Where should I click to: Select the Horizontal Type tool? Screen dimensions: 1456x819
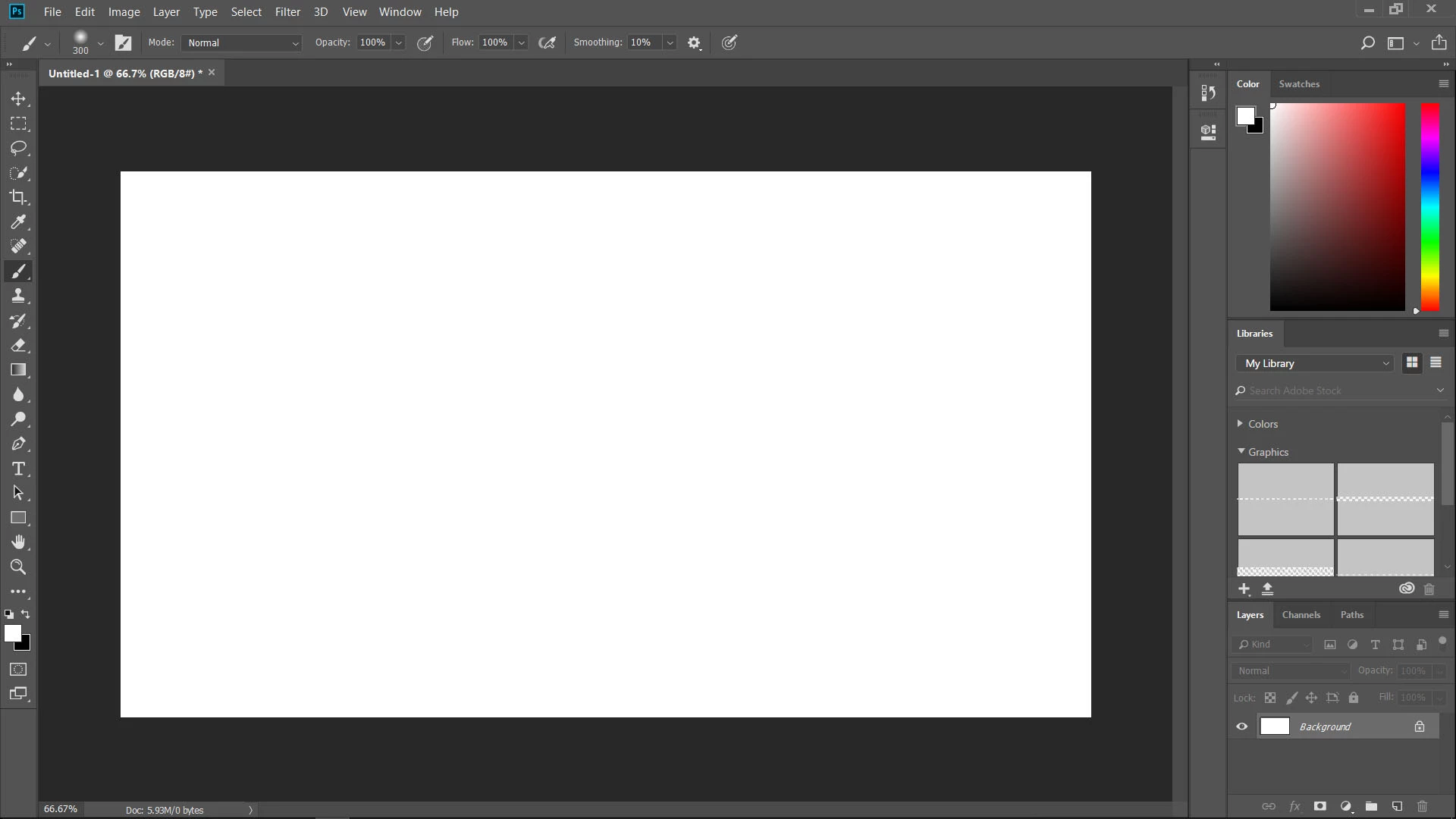click(18, 469)
